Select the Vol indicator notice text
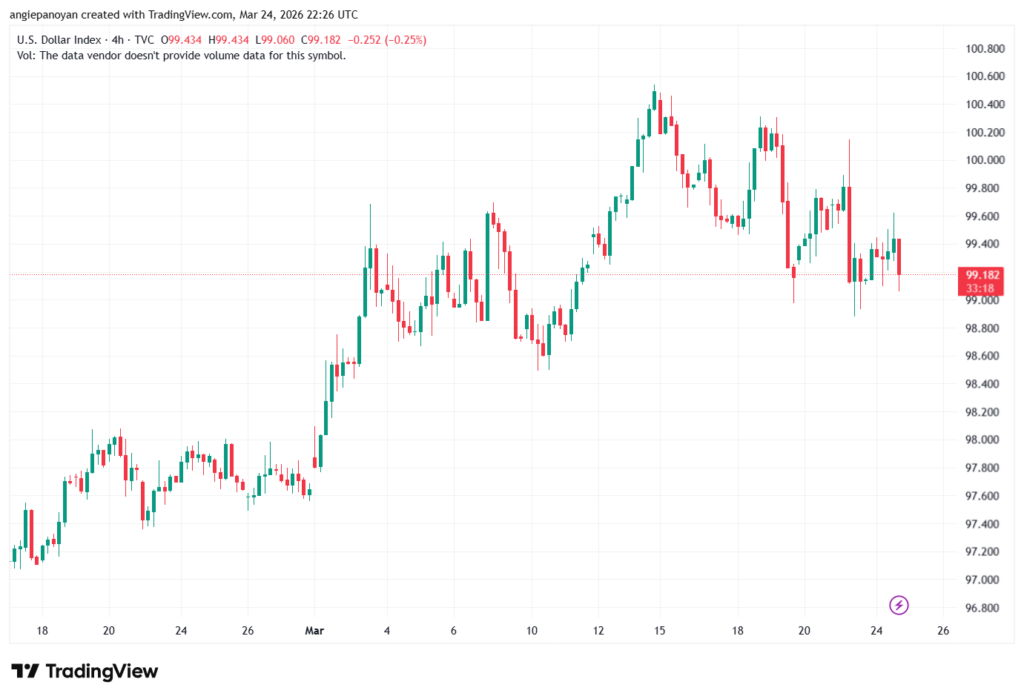This screenshot has height=699, width=1024. [182, 56]
